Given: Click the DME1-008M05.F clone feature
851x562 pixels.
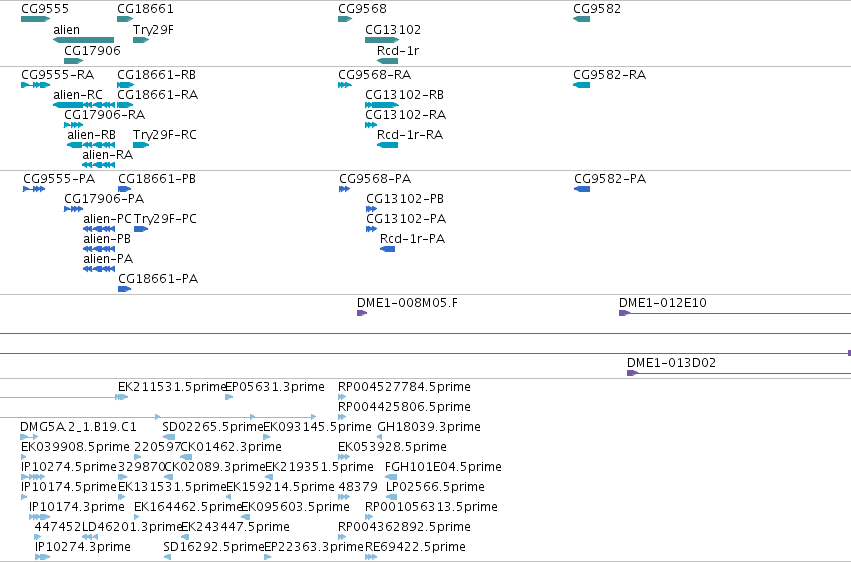Looking at the screenshot, I should click(x=362, y=313).
